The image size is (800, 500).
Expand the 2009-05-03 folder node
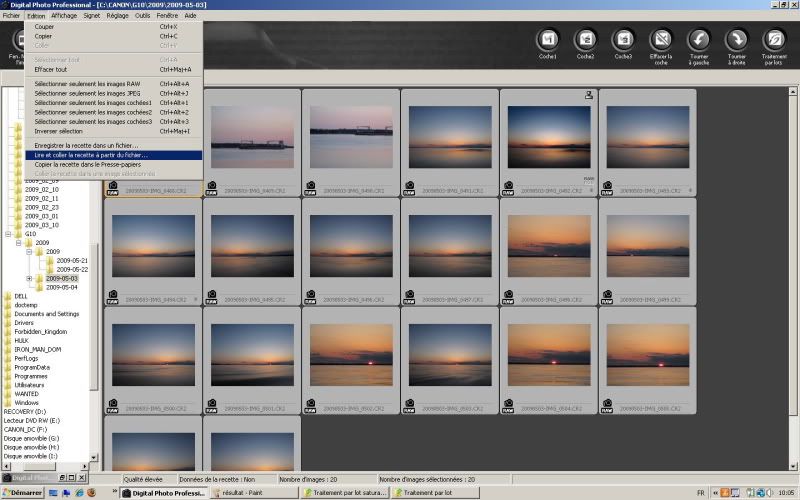(29, 278)
